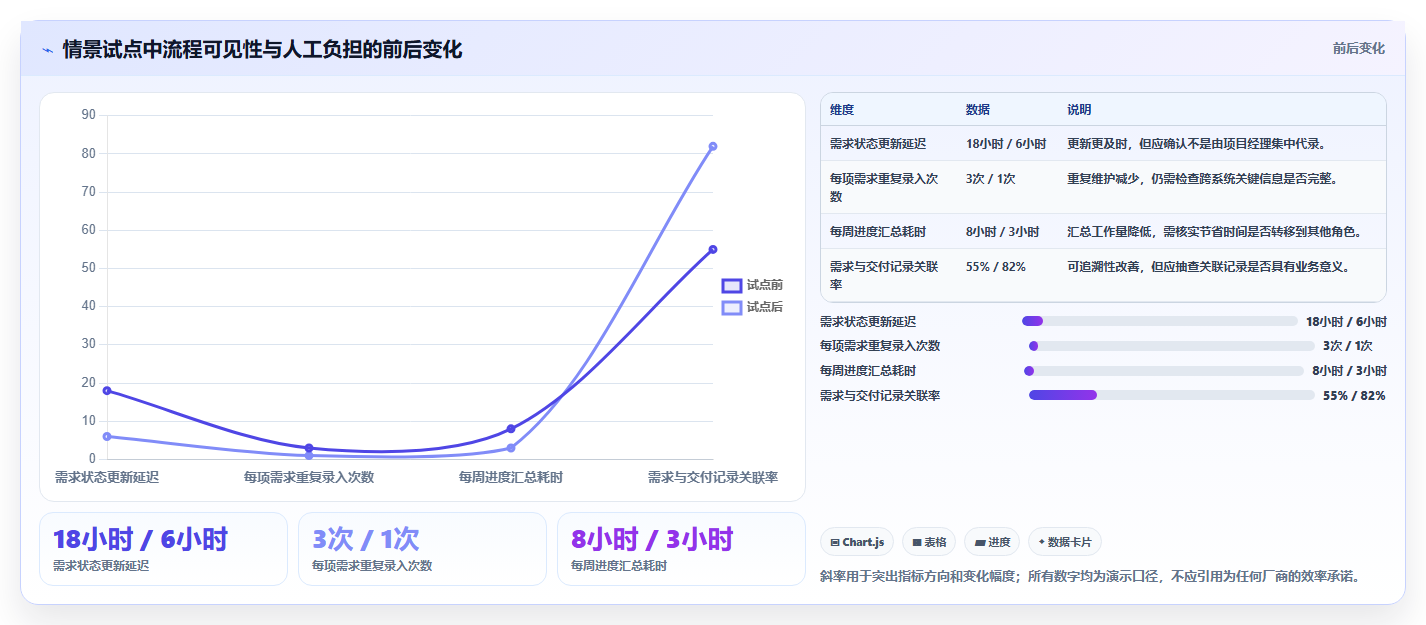Select the 进度 tag chip
The image size is (1426, 625).
coord(992,542)
